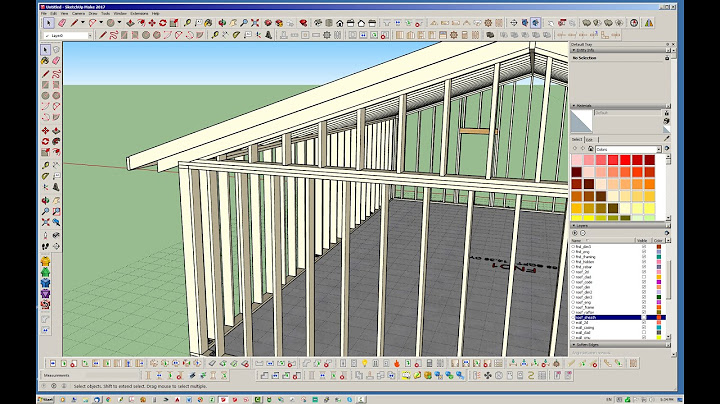Select the Rotate tool in left toolbar

[45, 141]
